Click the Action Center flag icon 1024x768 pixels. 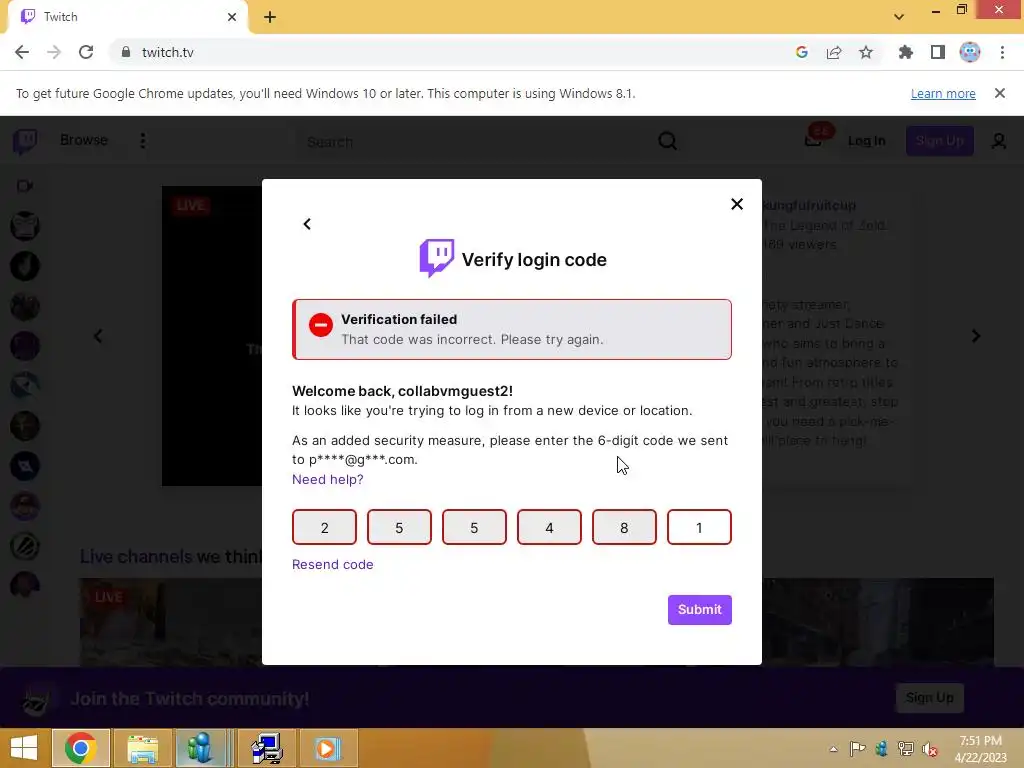coord(857,749)
